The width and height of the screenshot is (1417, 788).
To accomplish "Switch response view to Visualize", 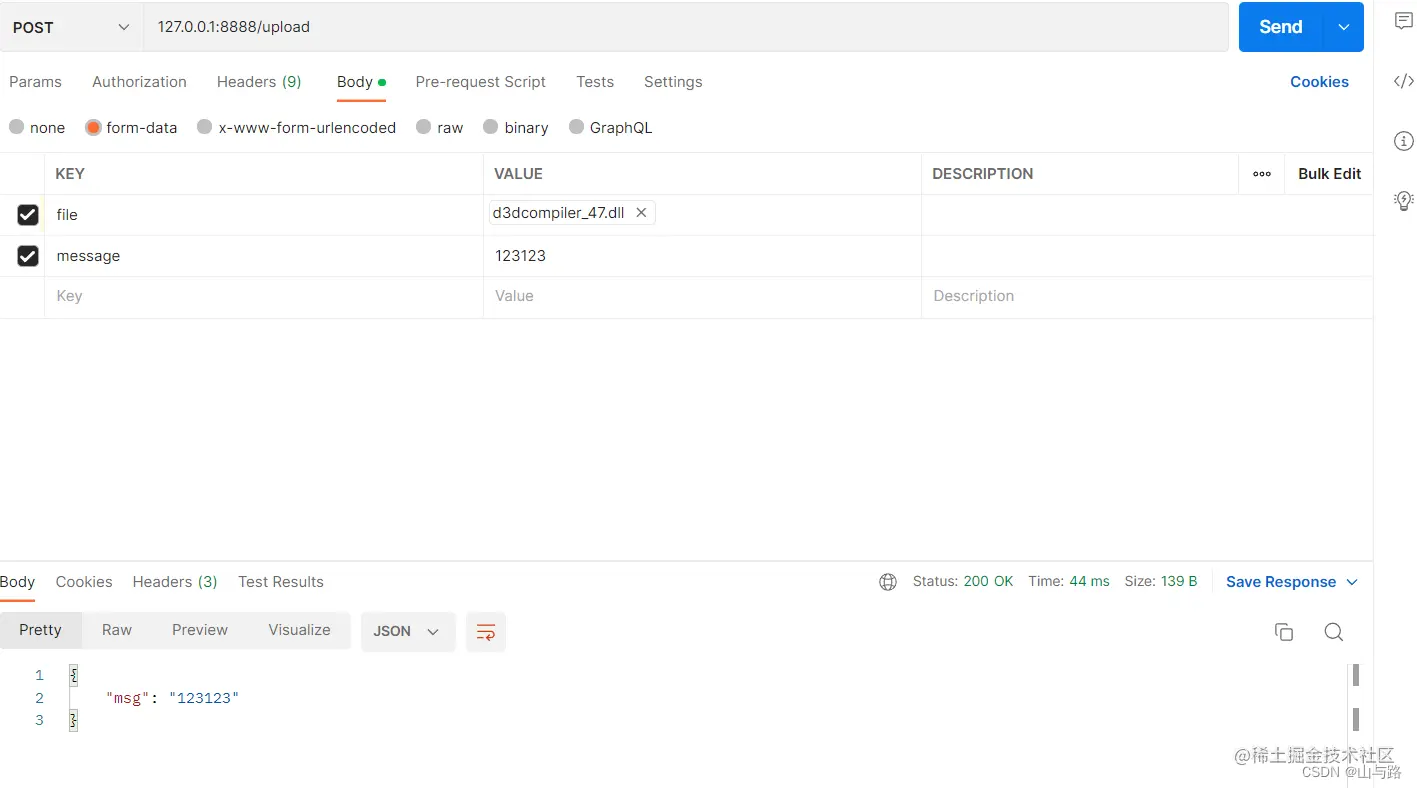I will click(x=299, y=630).
